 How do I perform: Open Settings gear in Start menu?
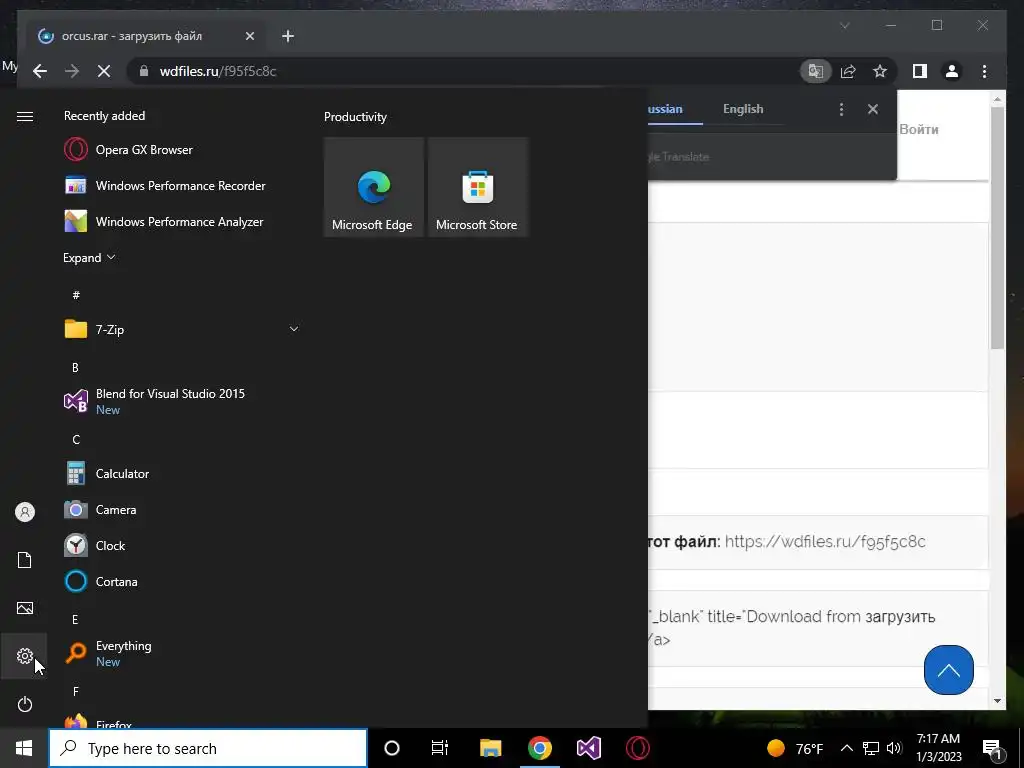(25, 656)
